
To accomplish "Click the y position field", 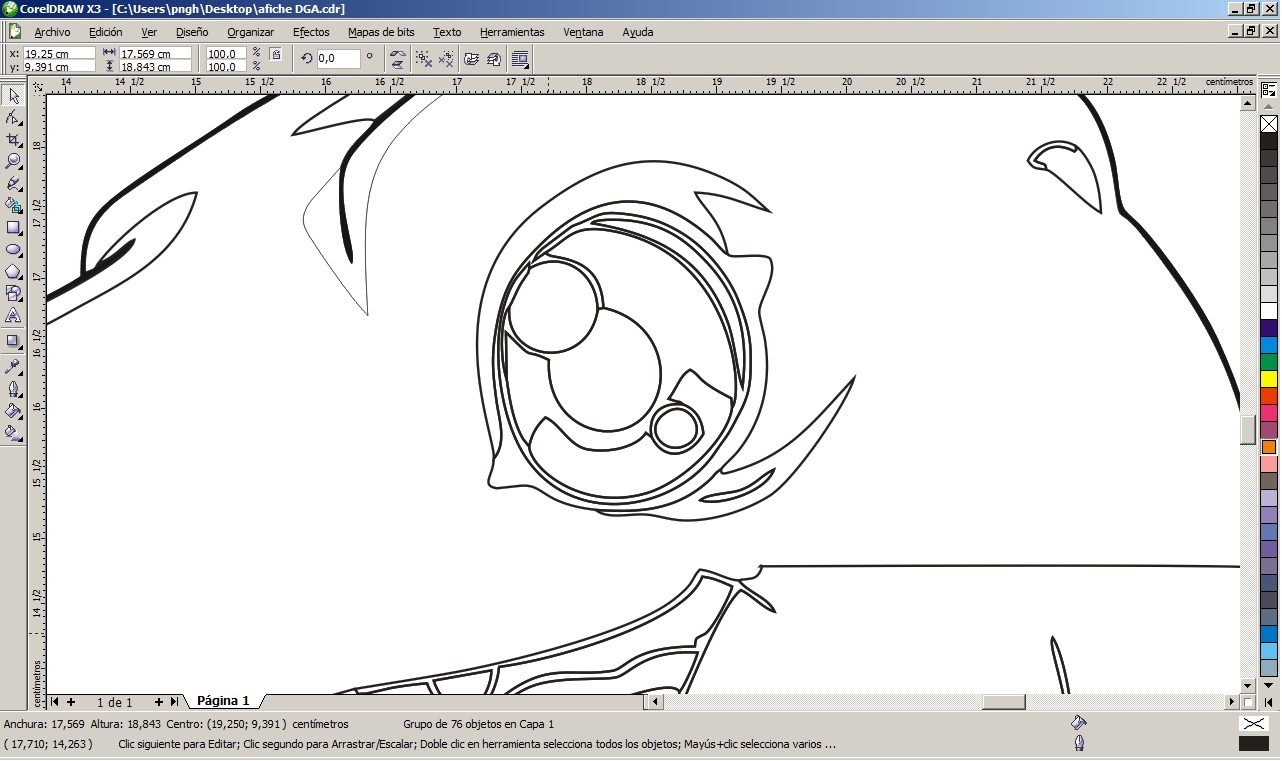I will tap(59, 67).
